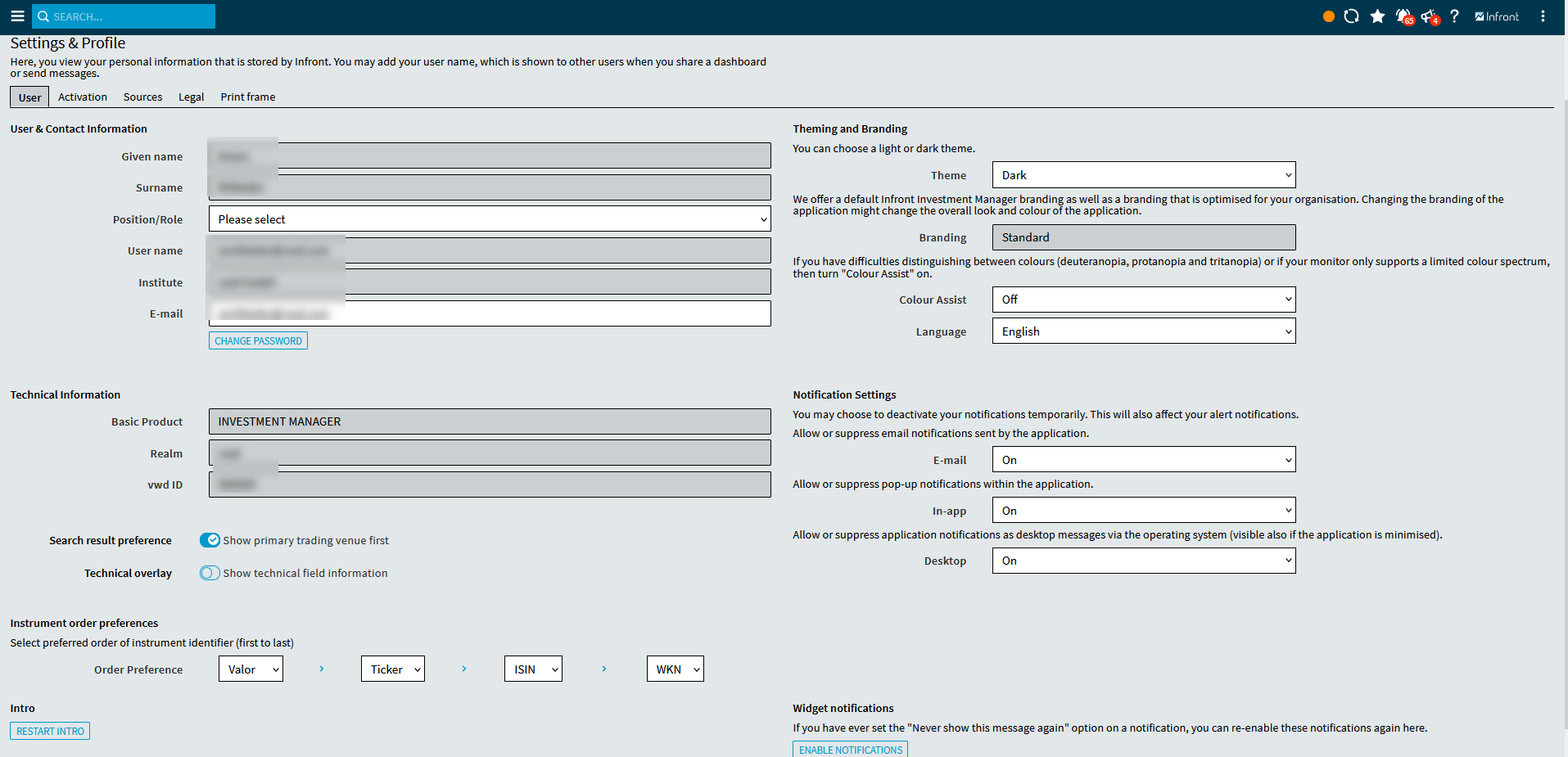Open the Desktop notifications dropdown
The height and width of the screenshot is (757, 1568).
1143,561
